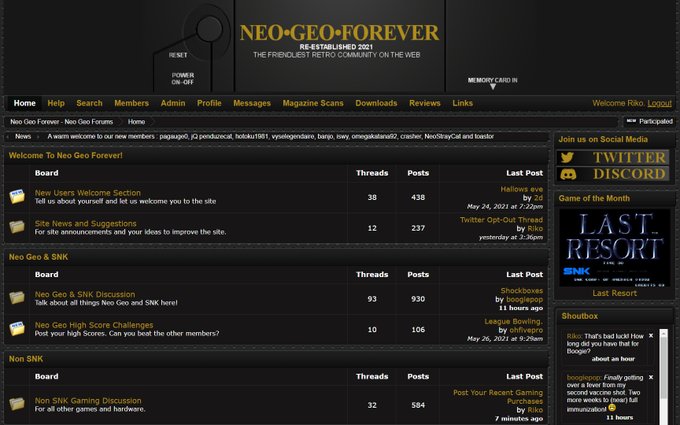Click the Welcome To Neo Geo Forever! category header
Image resolution: width=680 pixels, height=425 pixels.
65,155
